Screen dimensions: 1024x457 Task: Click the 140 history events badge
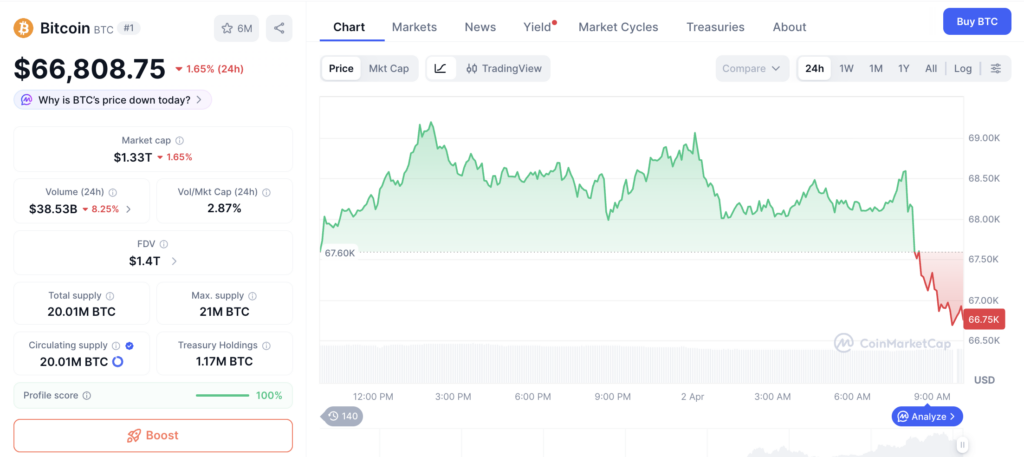pyautogui.click(x=342, y=416)
